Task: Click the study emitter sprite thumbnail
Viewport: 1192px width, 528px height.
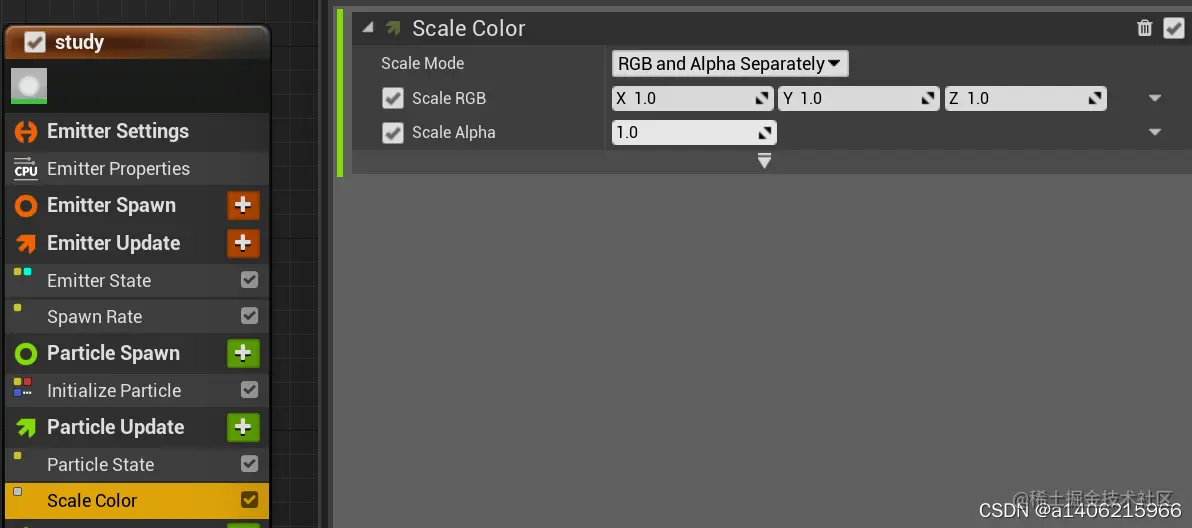Action: pyautogui.click(x=29, y=86)
